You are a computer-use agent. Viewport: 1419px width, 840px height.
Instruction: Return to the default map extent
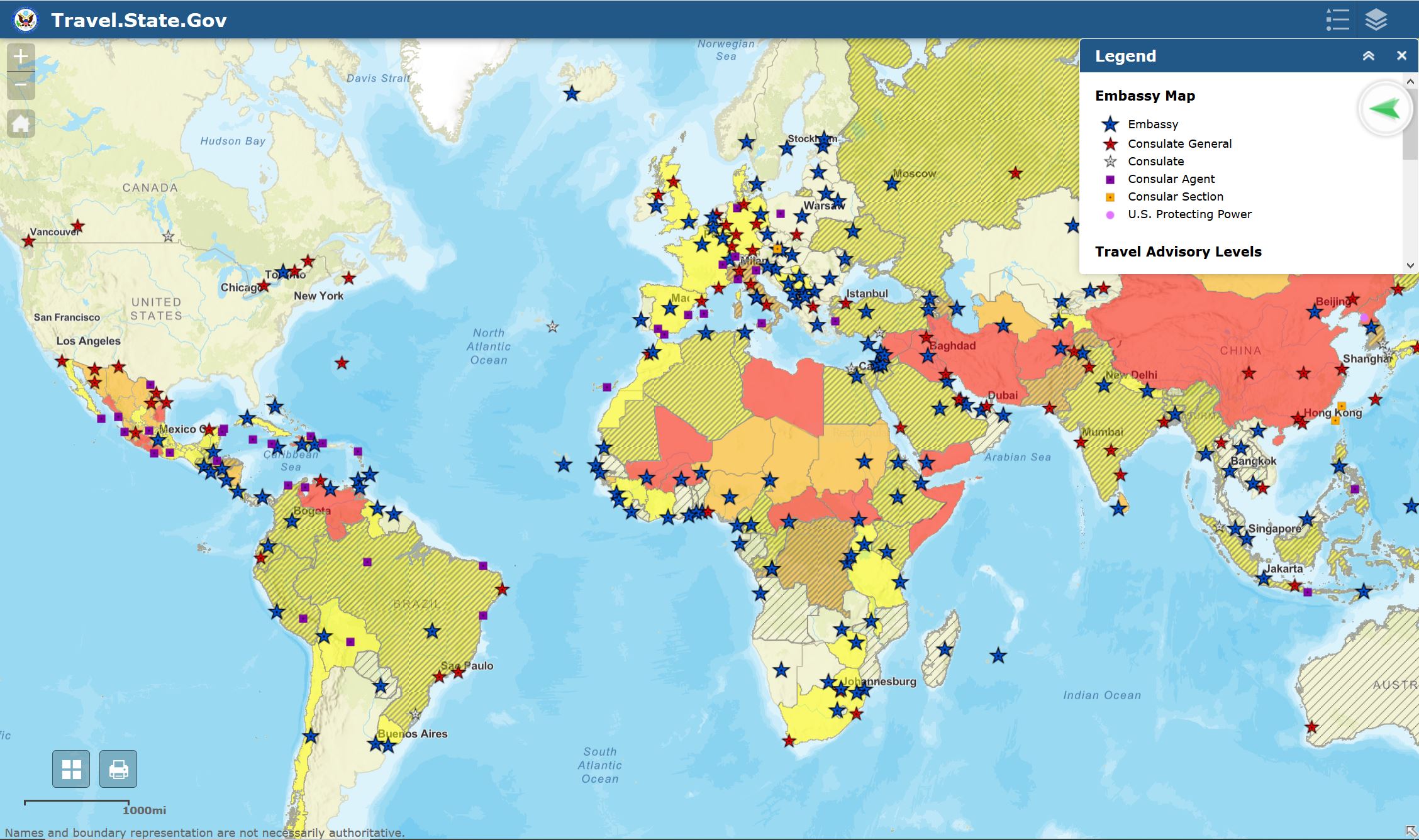tap(21, 123)
